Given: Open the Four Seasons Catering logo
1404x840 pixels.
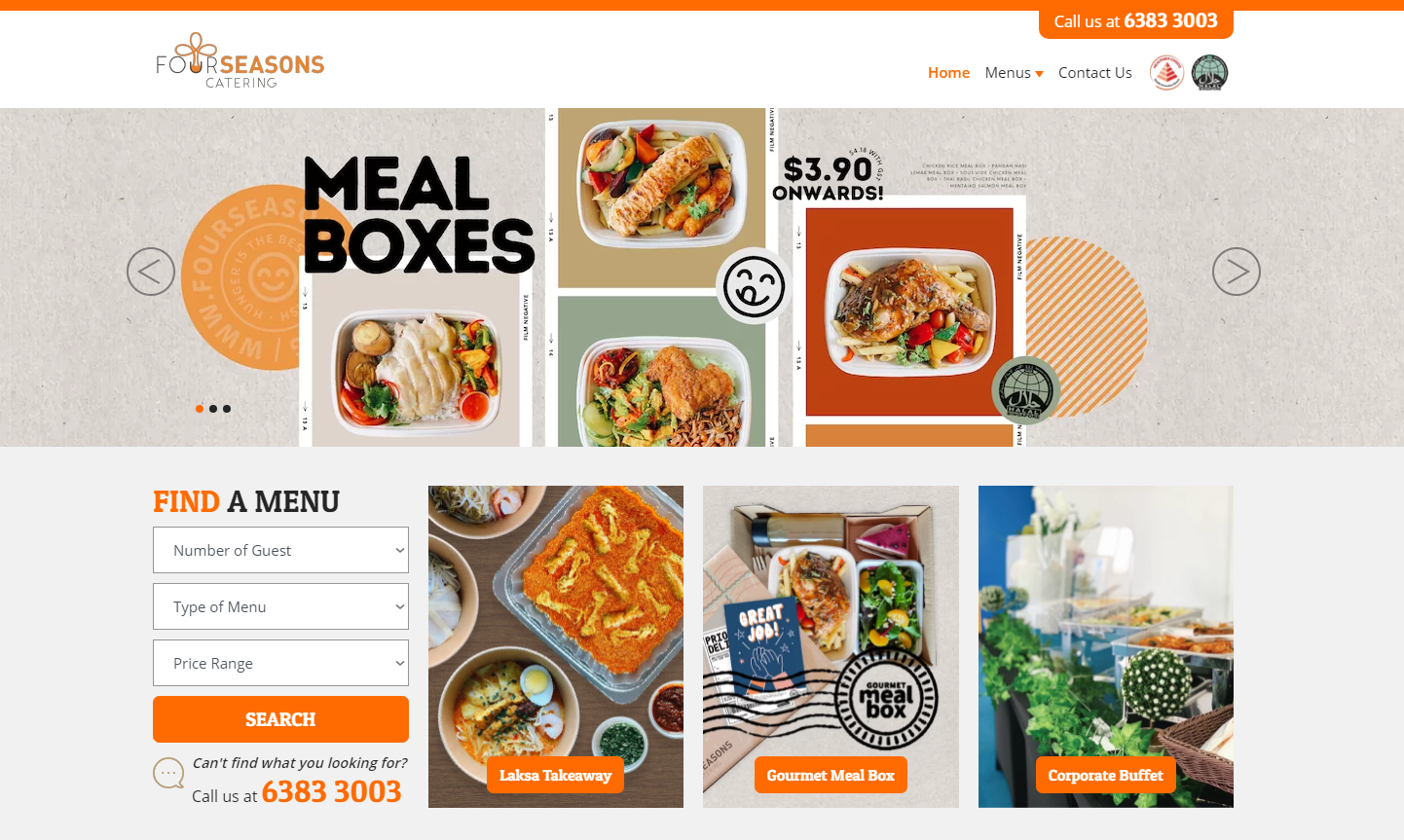Looking at the screenshot, I should point(240,60).
